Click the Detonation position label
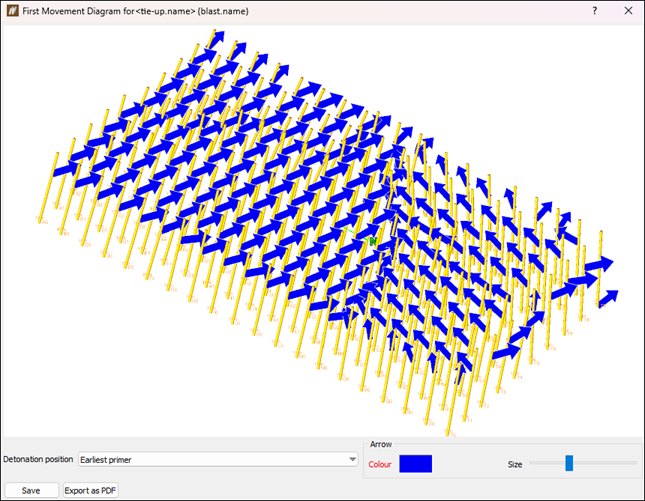The height and width of the screenshot is (501, 645). [x=38, y=459]
